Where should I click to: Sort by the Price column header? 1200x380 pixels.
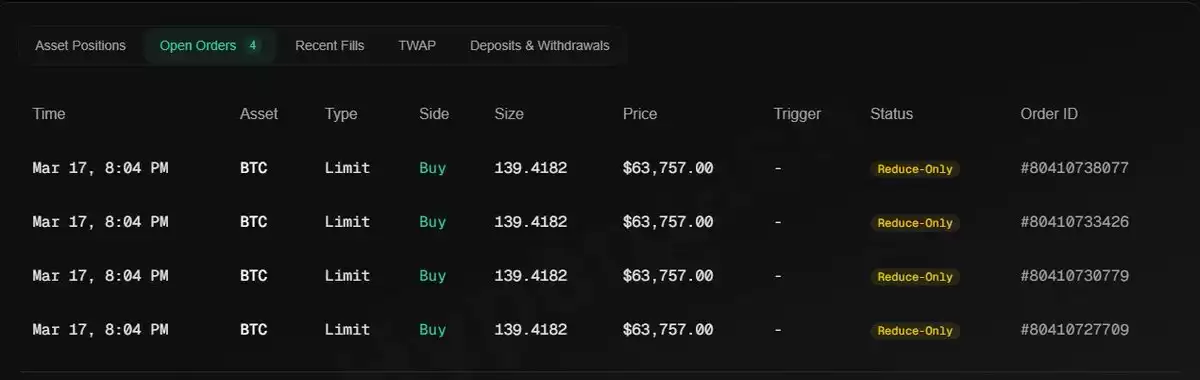tap(640, 114)
